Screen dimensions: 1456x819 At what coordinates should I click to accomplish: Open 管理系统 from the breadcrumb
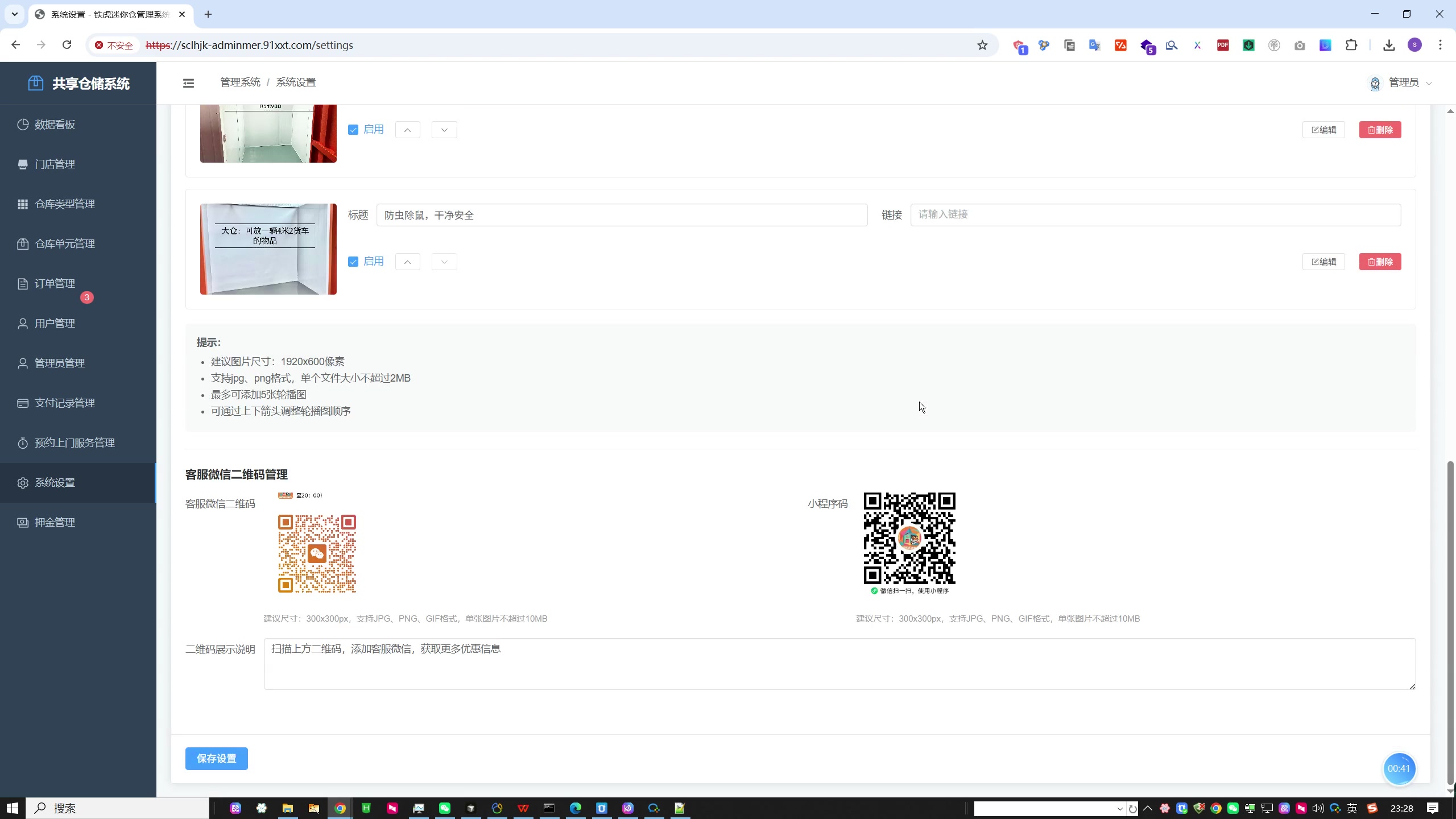pos(239,81)
